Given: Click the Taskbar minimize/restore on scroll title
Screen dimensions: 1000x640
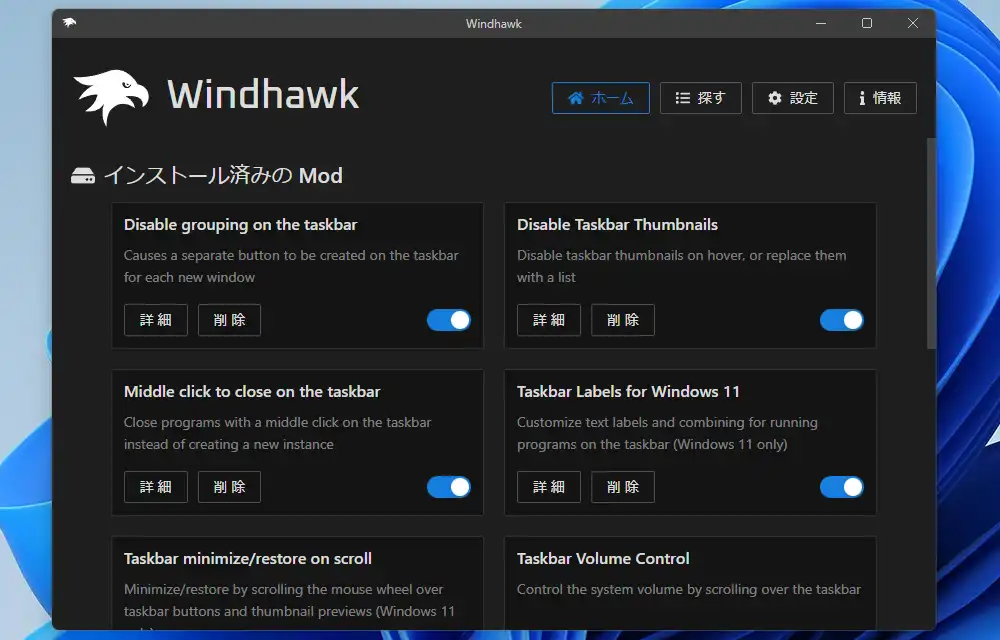Looking at the screenshot, I should [x=247, y=559].
